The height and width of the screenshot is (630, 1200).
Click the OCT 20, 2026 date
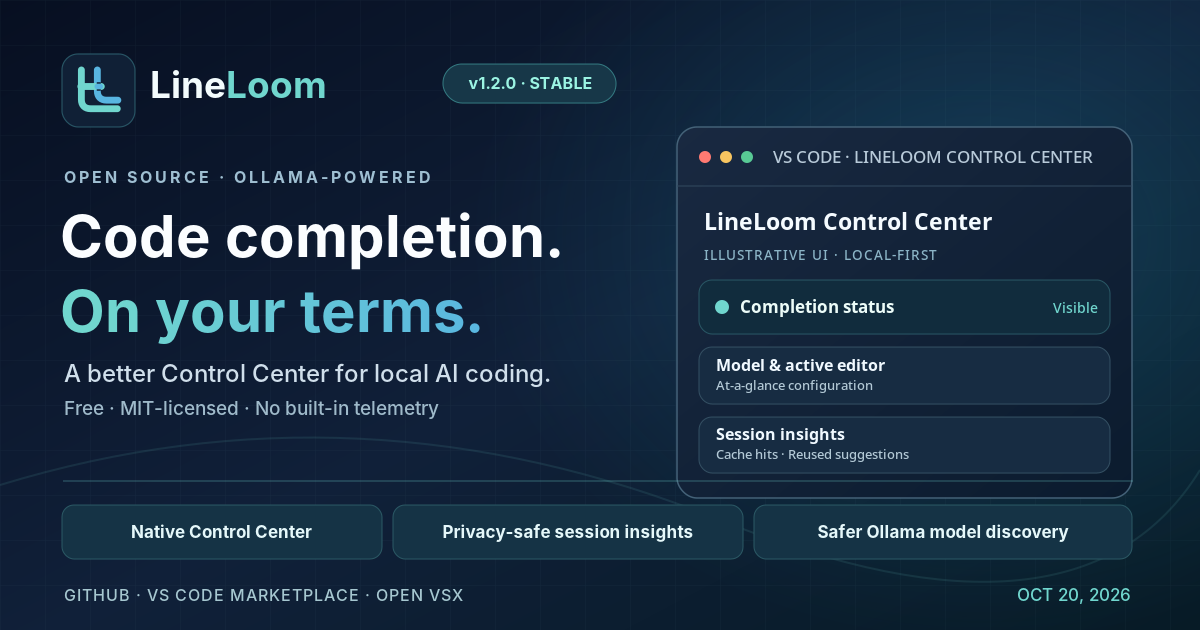pos(1073,595)
